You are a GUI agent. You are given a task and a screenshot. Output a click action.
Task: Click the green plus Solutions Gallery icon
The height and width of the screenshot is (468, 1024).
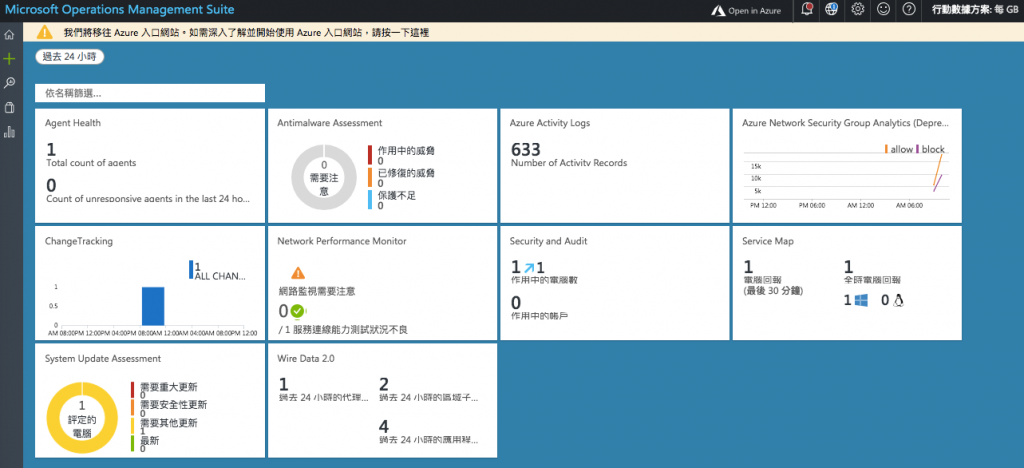(x=9, y=59)
